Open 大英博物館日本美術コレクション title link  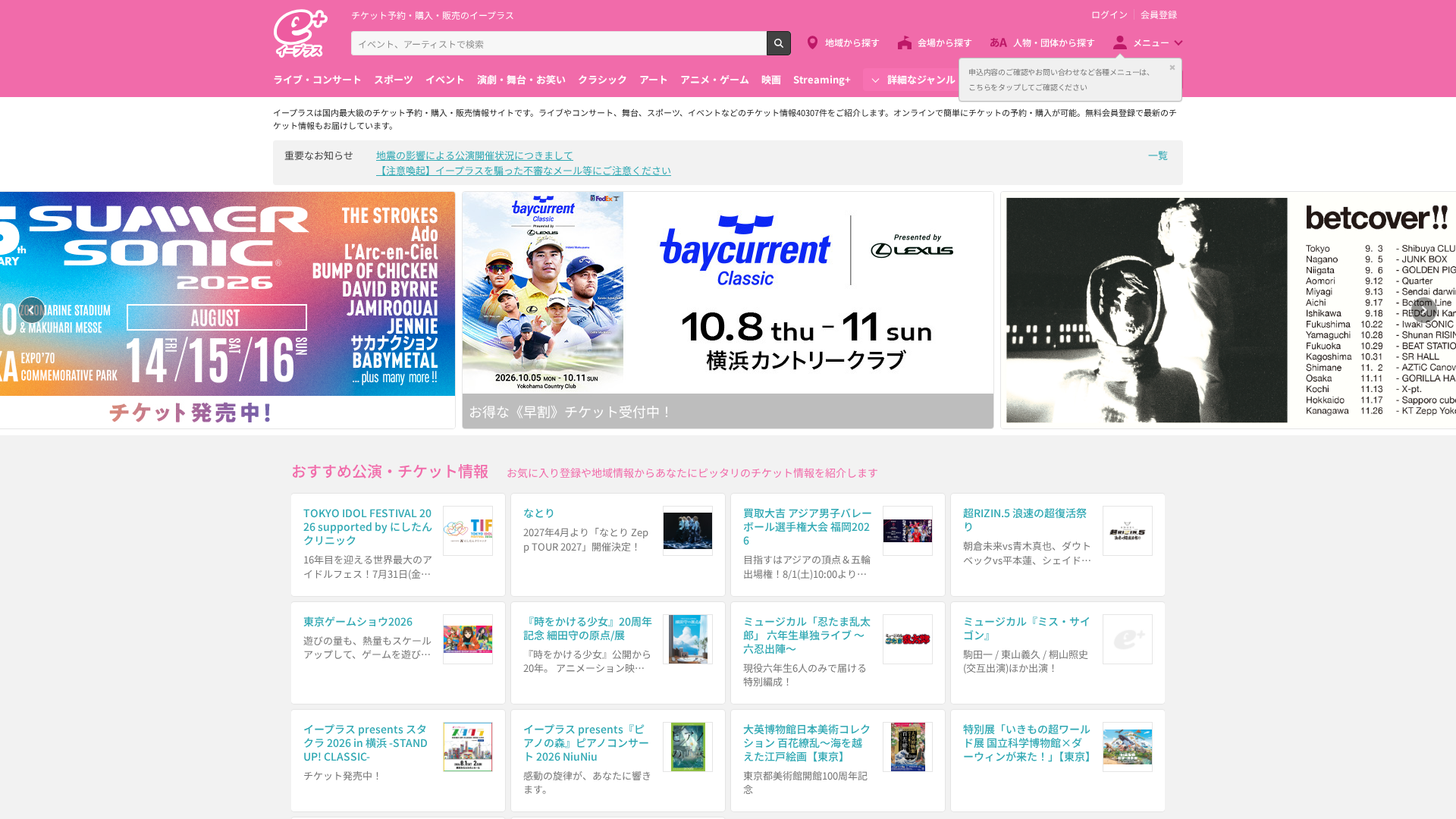807,742
